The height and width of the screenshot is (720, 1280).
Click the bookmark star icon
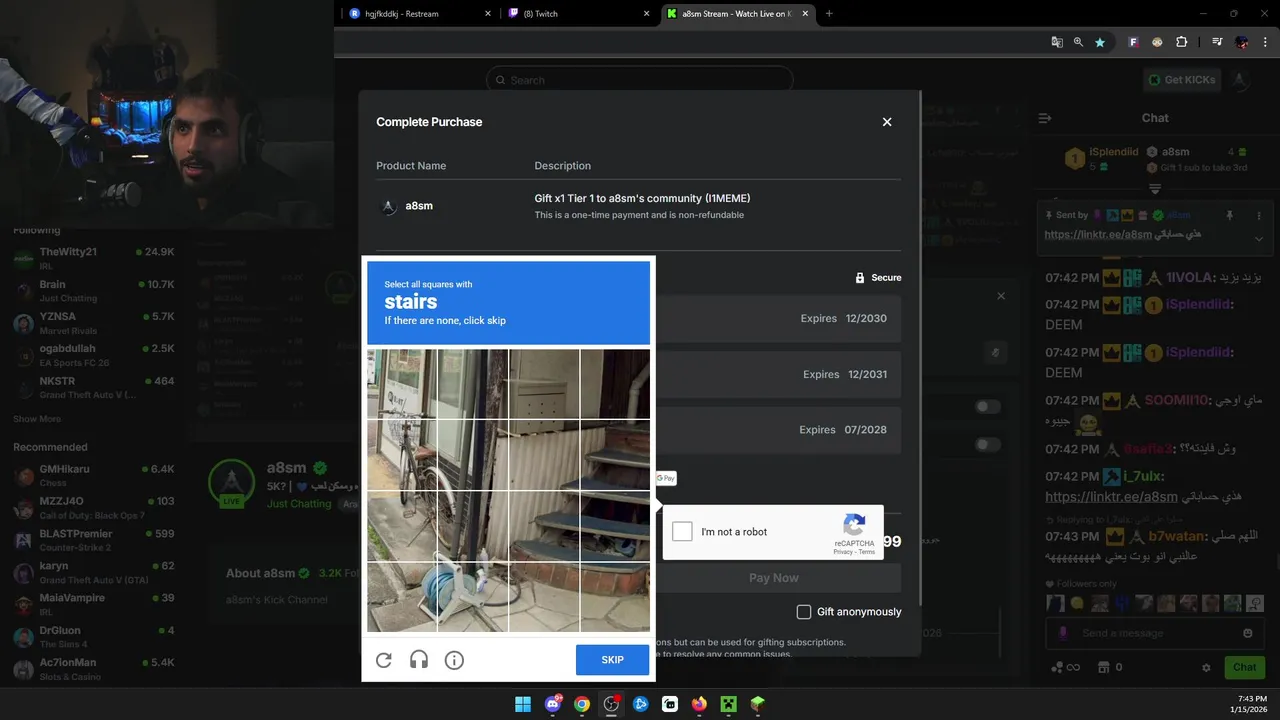(1100, 42)
